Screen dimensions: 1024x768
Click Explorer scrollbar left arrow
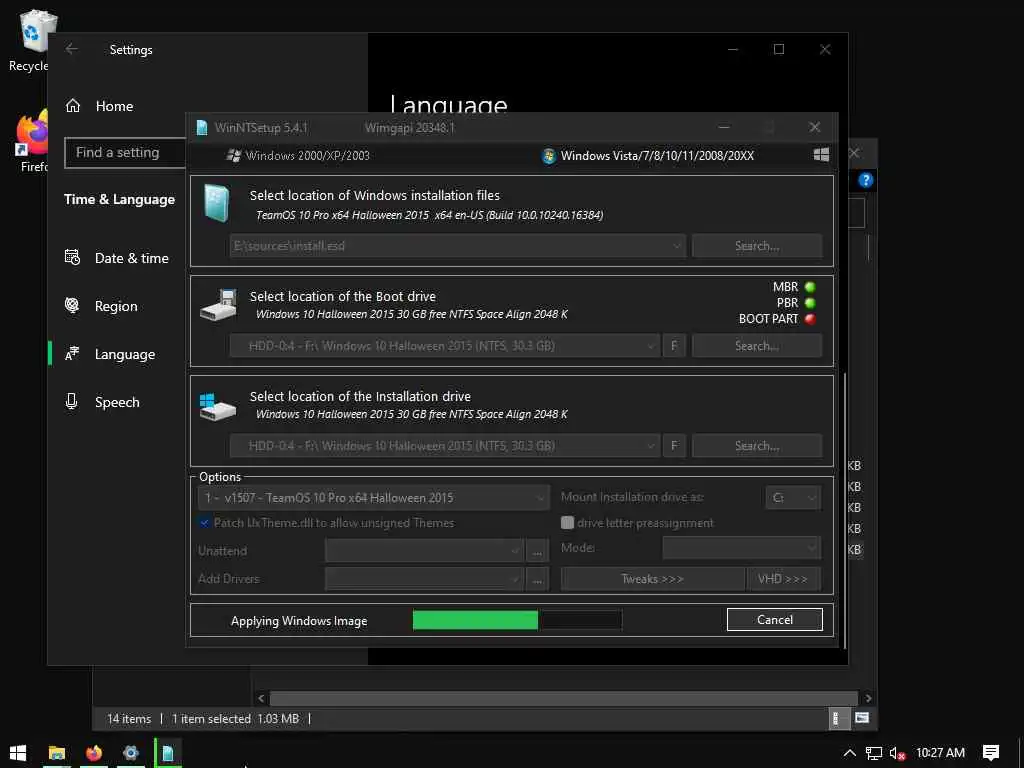[261, 698]
